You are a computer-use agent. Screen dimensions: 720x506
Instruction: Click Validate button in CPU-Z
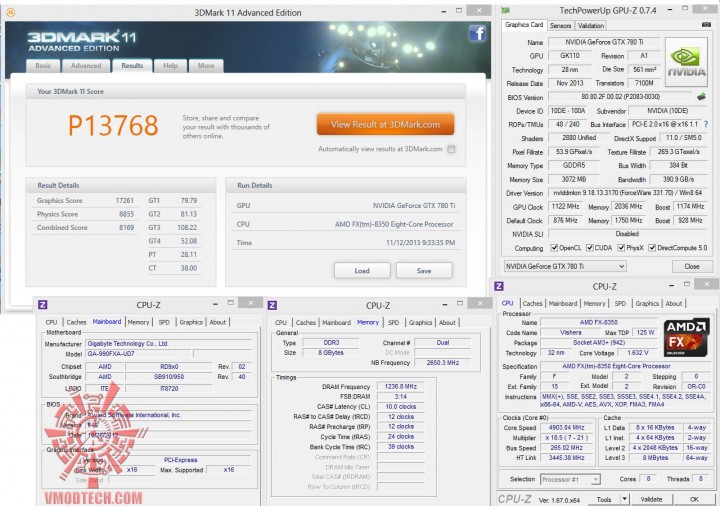coord(651,499)
